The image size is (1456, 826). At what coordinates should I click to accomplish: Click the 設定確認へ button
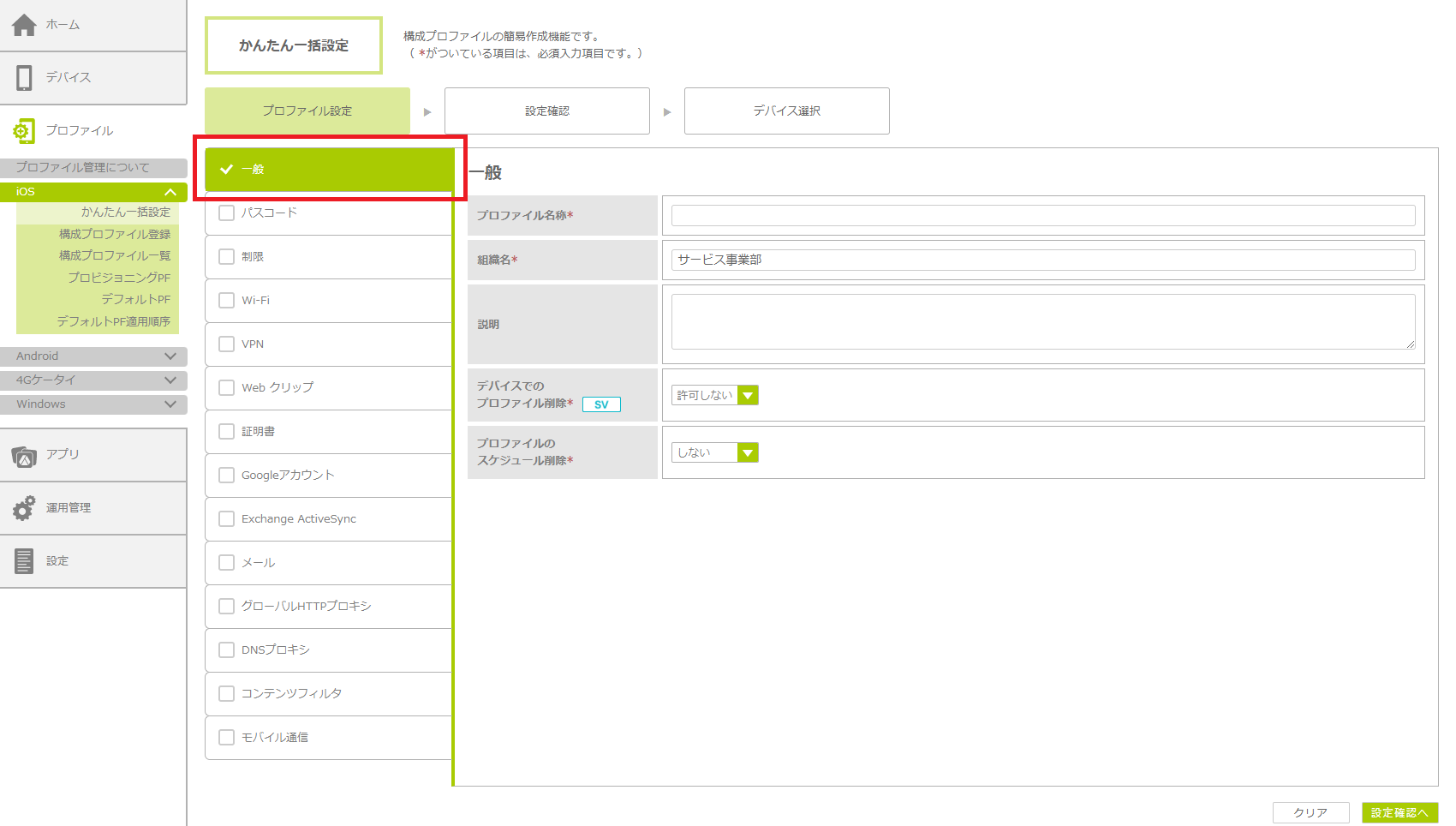tap(1399, 813)
